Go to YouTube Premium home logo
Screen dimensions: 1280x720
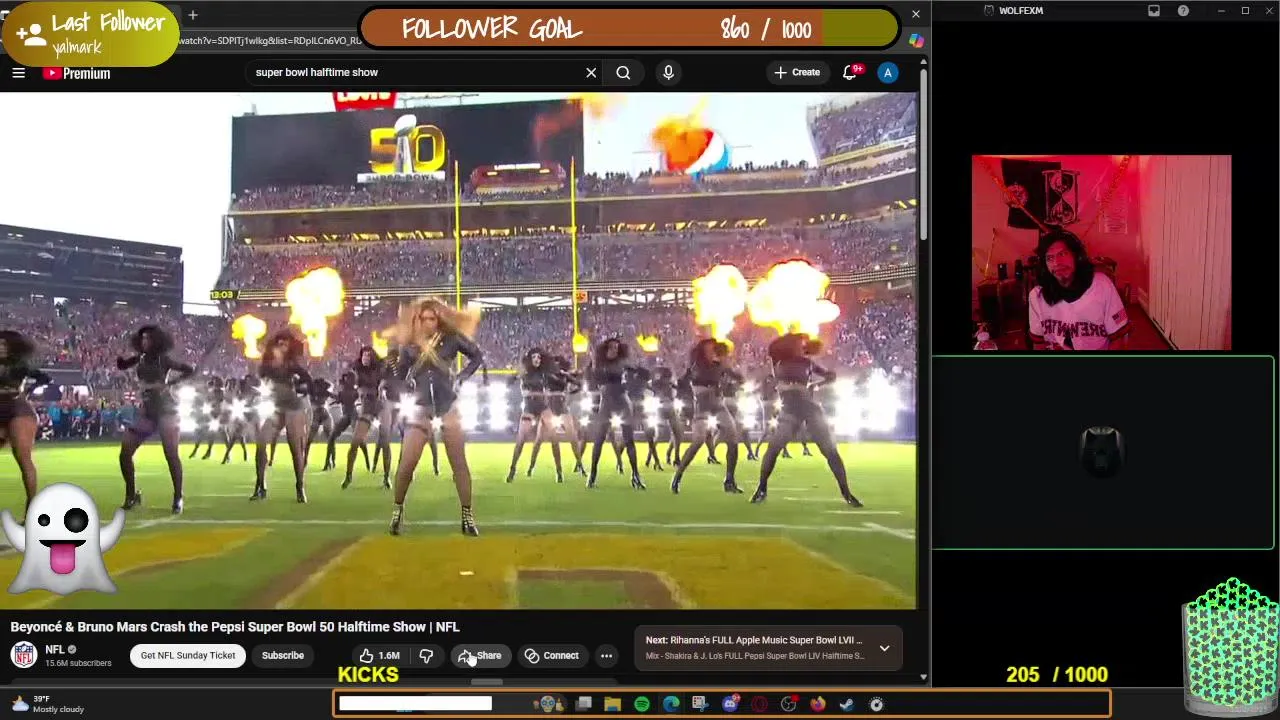76,73
